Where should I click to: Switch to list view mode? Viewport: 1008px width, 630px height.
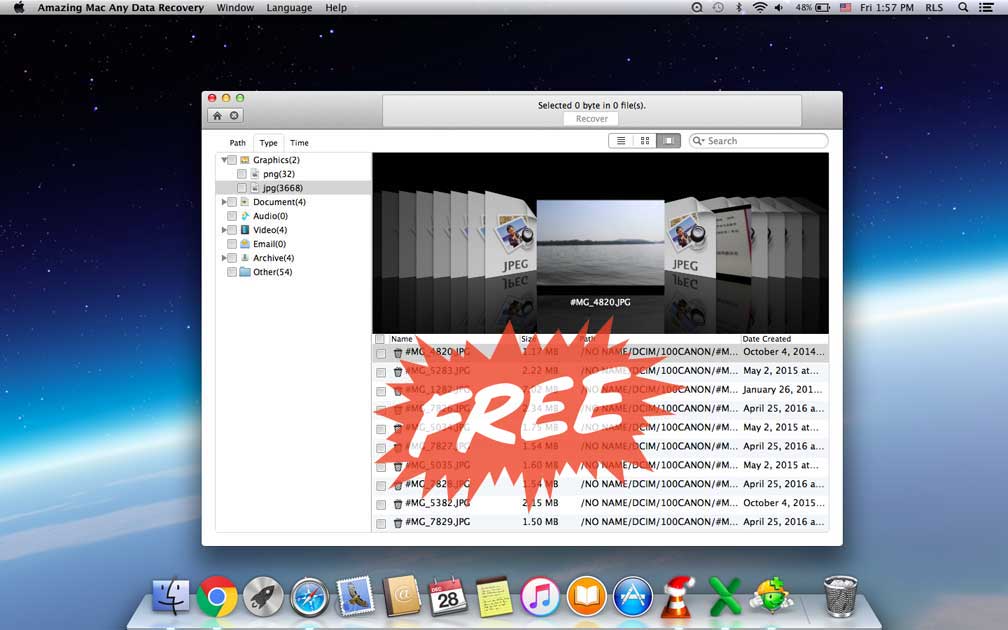(621, 141)
